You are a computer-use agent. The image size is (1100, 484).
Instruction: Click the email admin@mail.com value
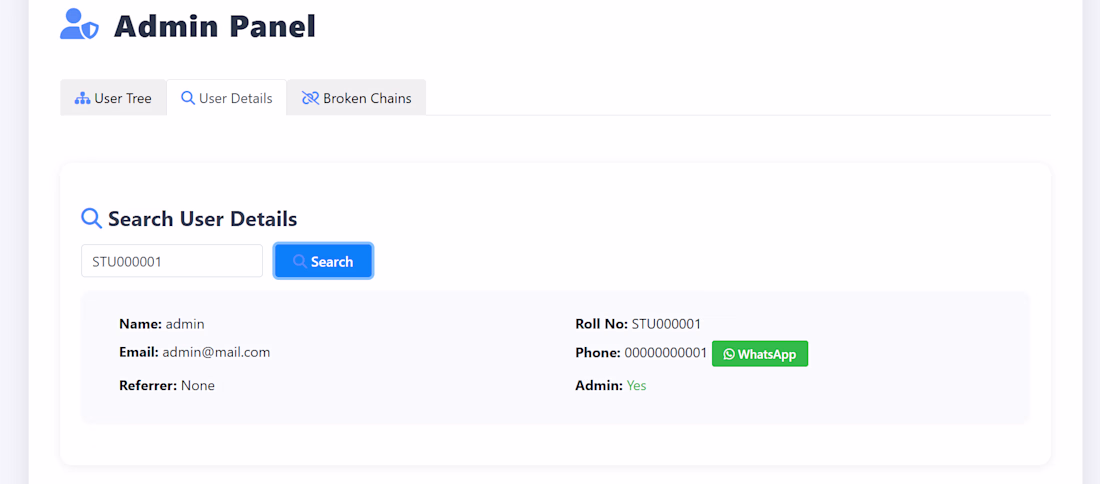(x=216, y=352)
